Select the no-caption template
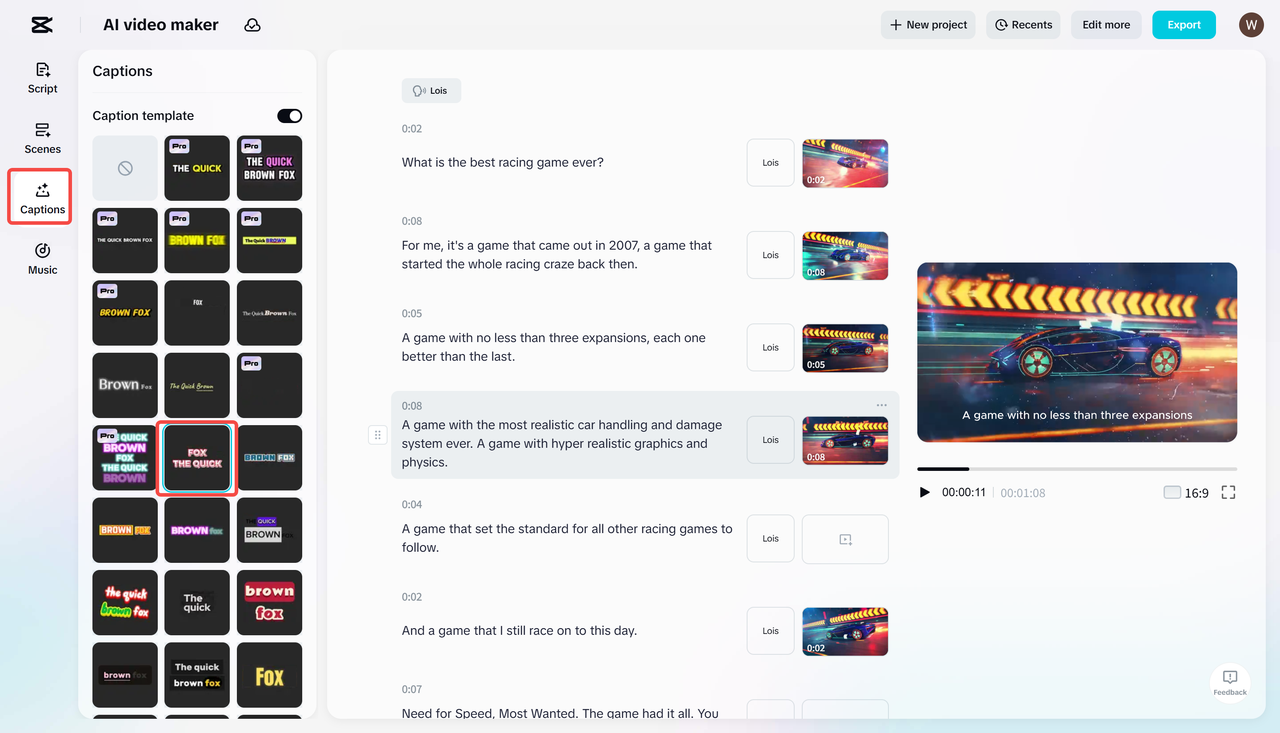 pos(125,168)
